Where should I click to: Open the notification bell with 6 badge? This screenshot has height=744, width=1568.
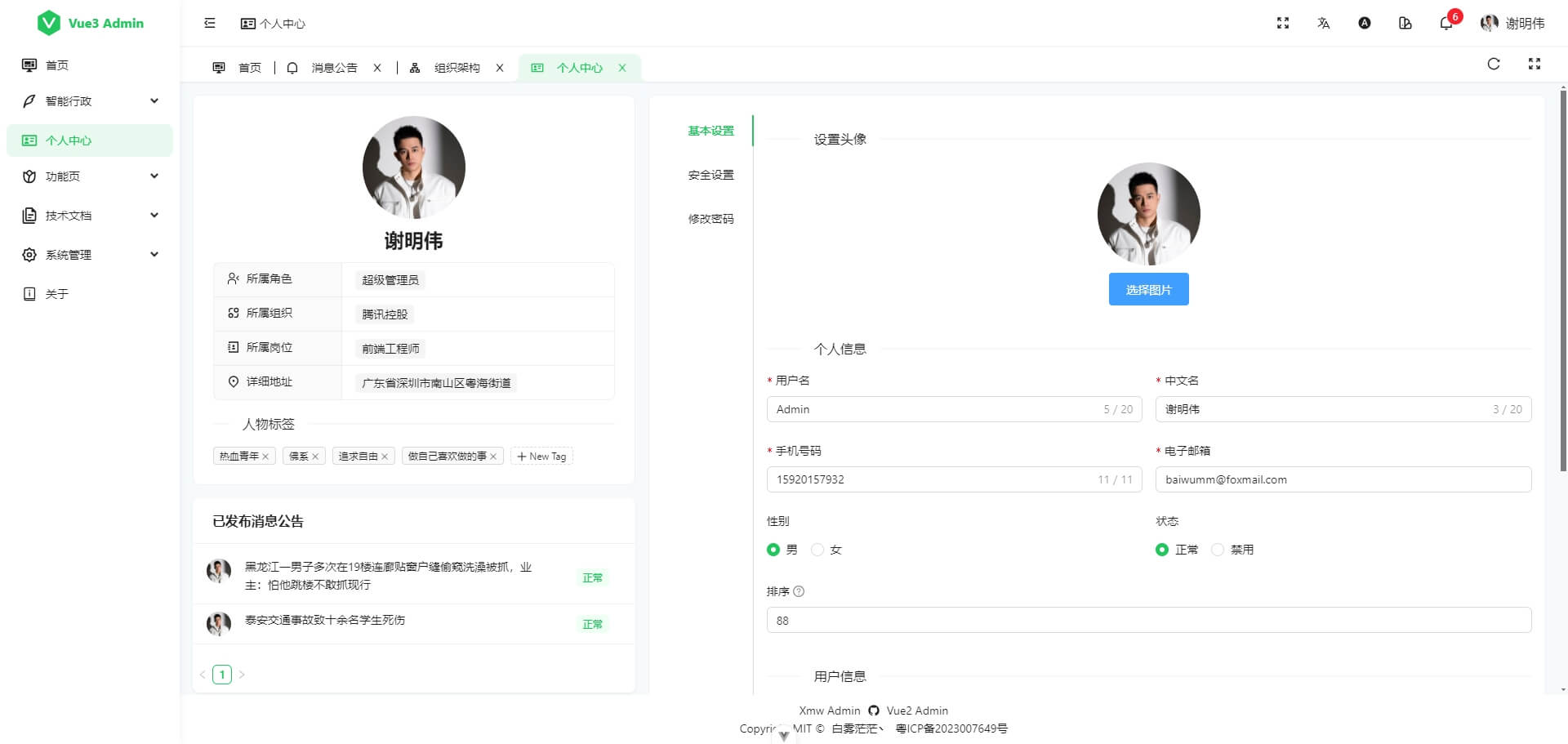pyautogui.click(x=1445, y=24)
